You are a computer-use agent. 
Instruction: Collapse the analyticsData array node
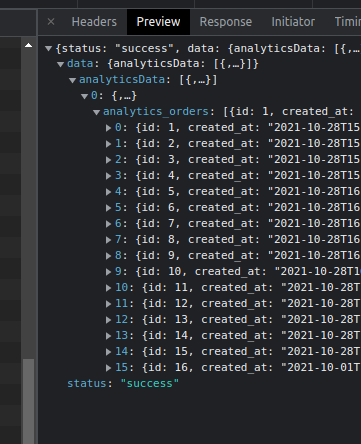[72, 80]
